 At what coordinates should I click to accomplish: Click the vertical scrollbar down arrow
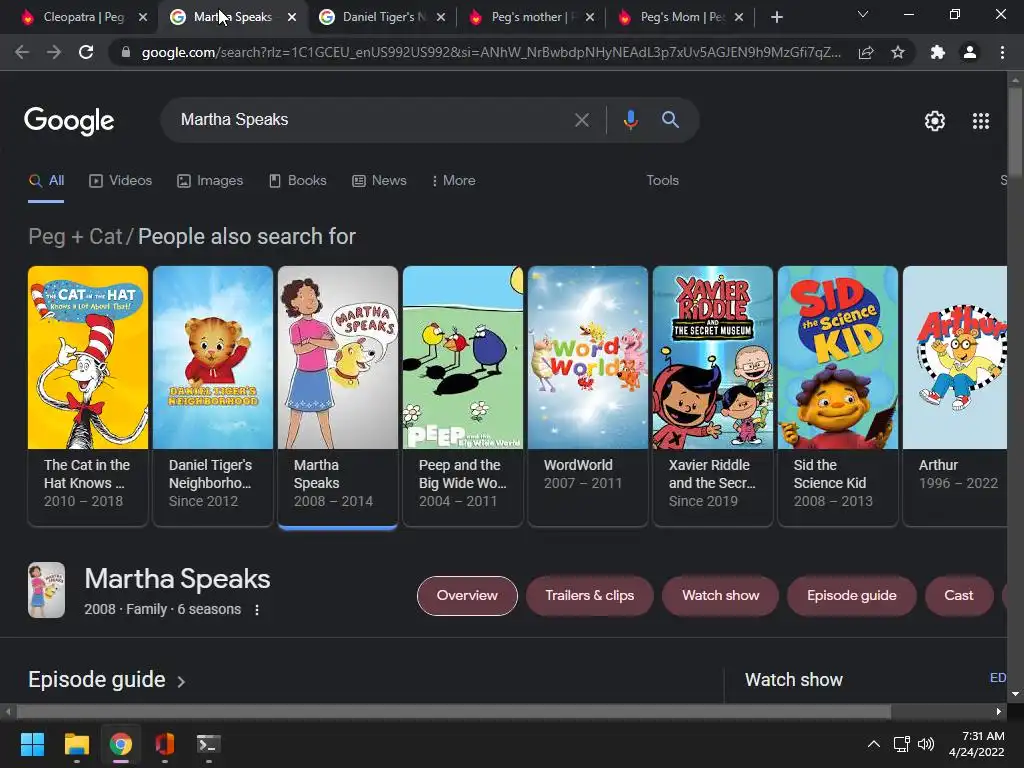1015,694
